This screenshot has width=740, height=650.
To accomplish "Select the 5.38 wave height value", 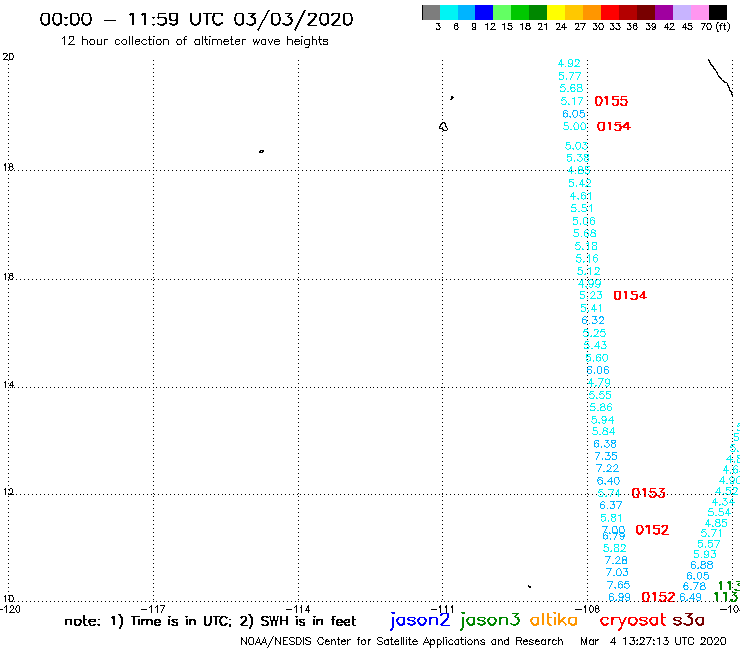I will [577, 158].
